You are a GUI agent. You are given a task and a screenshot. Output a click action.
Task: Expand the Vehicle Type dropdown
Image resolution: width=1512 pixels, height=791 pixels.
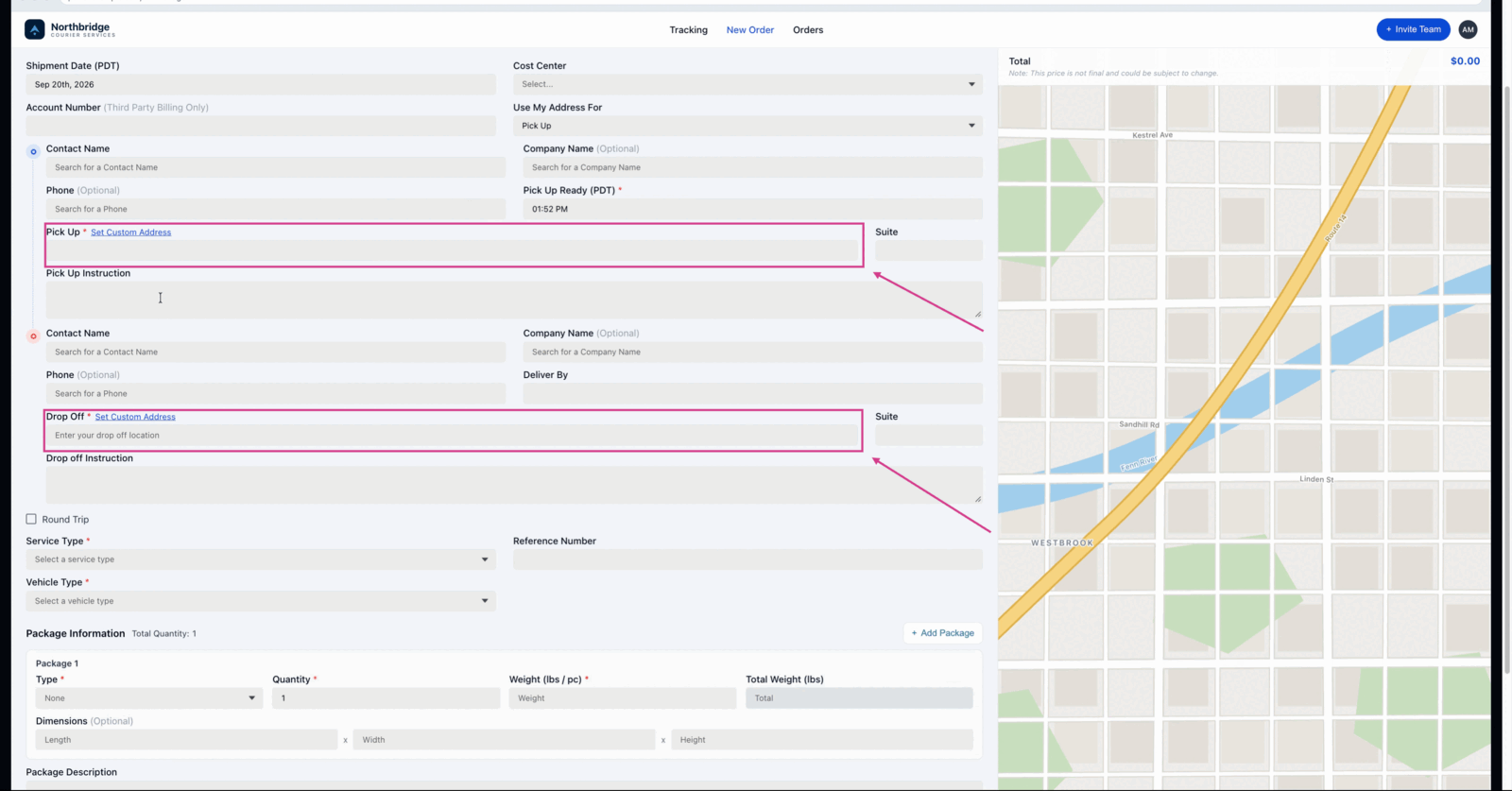[261, 601]
